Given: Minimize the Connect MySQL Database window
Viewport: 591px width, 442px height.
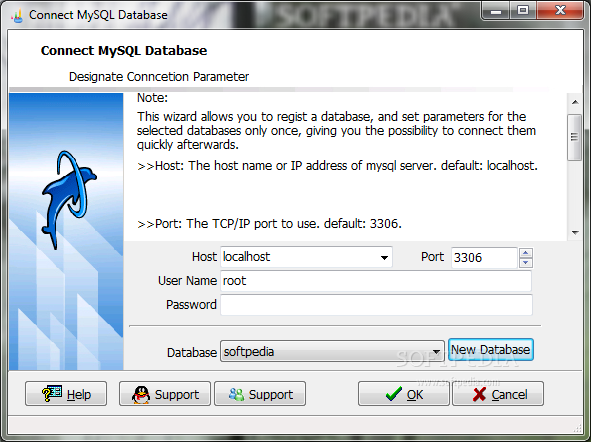Looking at the screenshot, I should pyautogui.click(x=496, y=11).
